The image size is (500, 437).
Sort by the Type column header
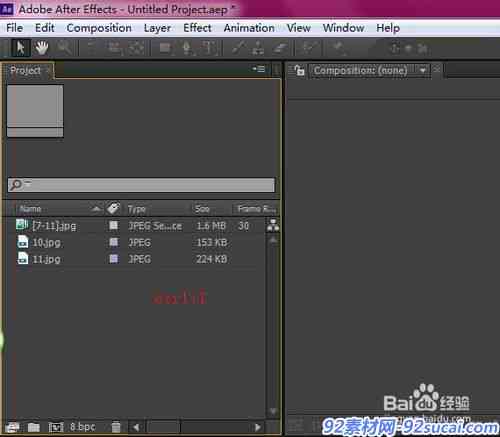pyautogui.click(x=137, y=209)
